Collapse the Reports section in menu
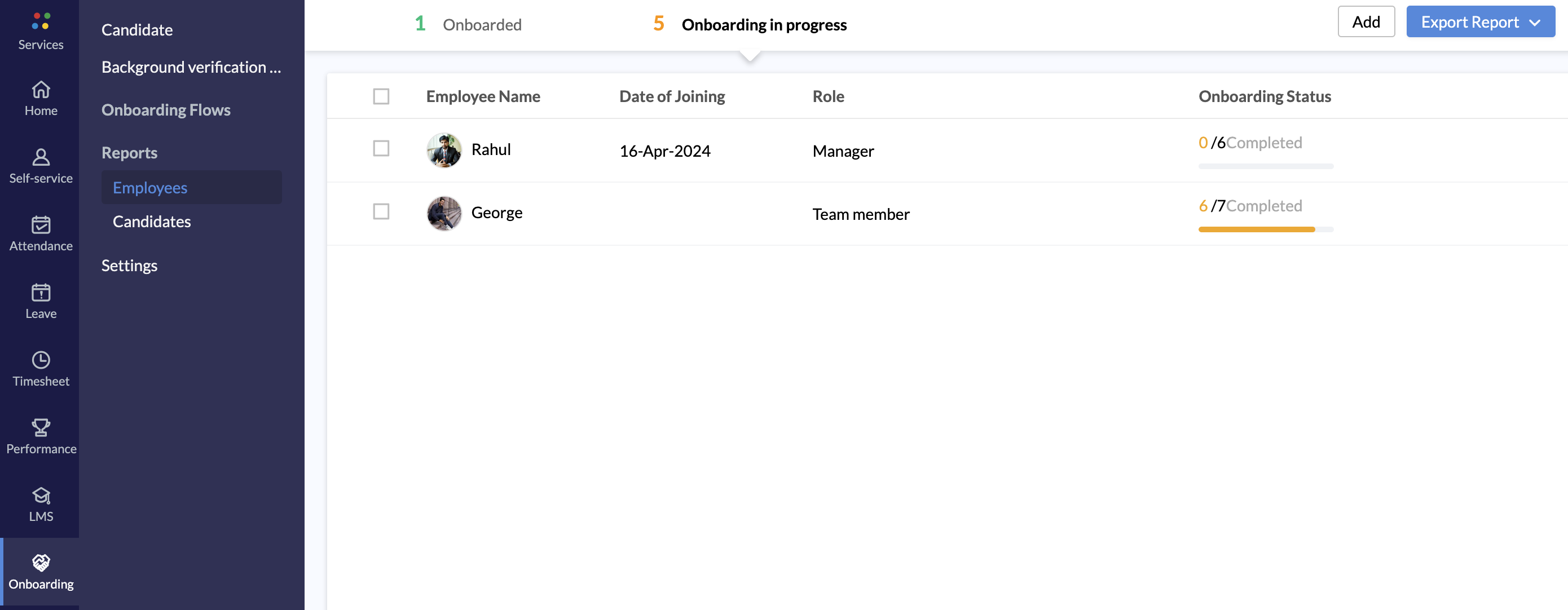 pos(129,153)
